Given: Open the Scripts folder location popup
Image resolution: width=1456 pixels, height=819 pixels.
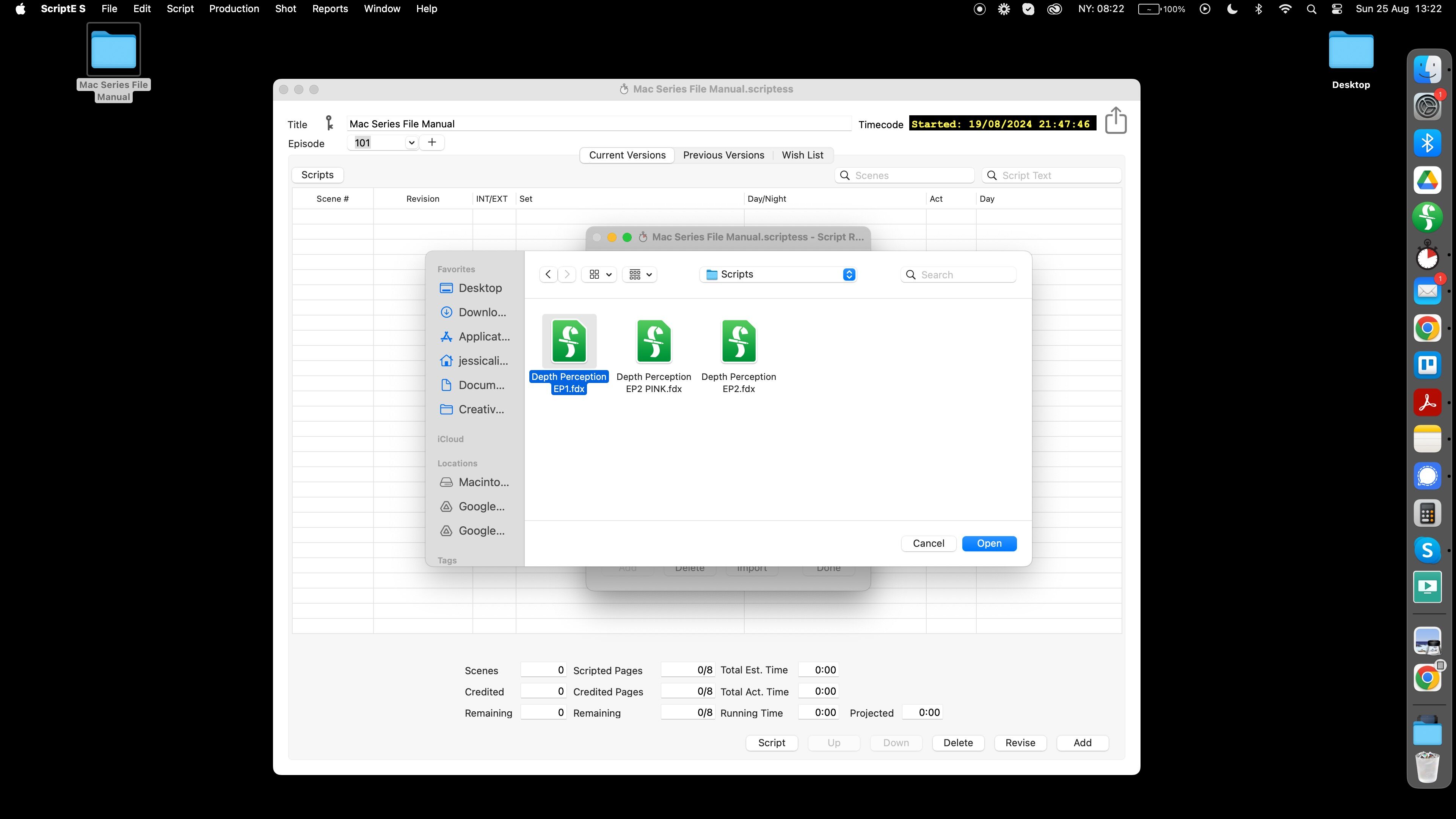Looking at the screenshot, I should pyautogui.click(x=778, y=275).
